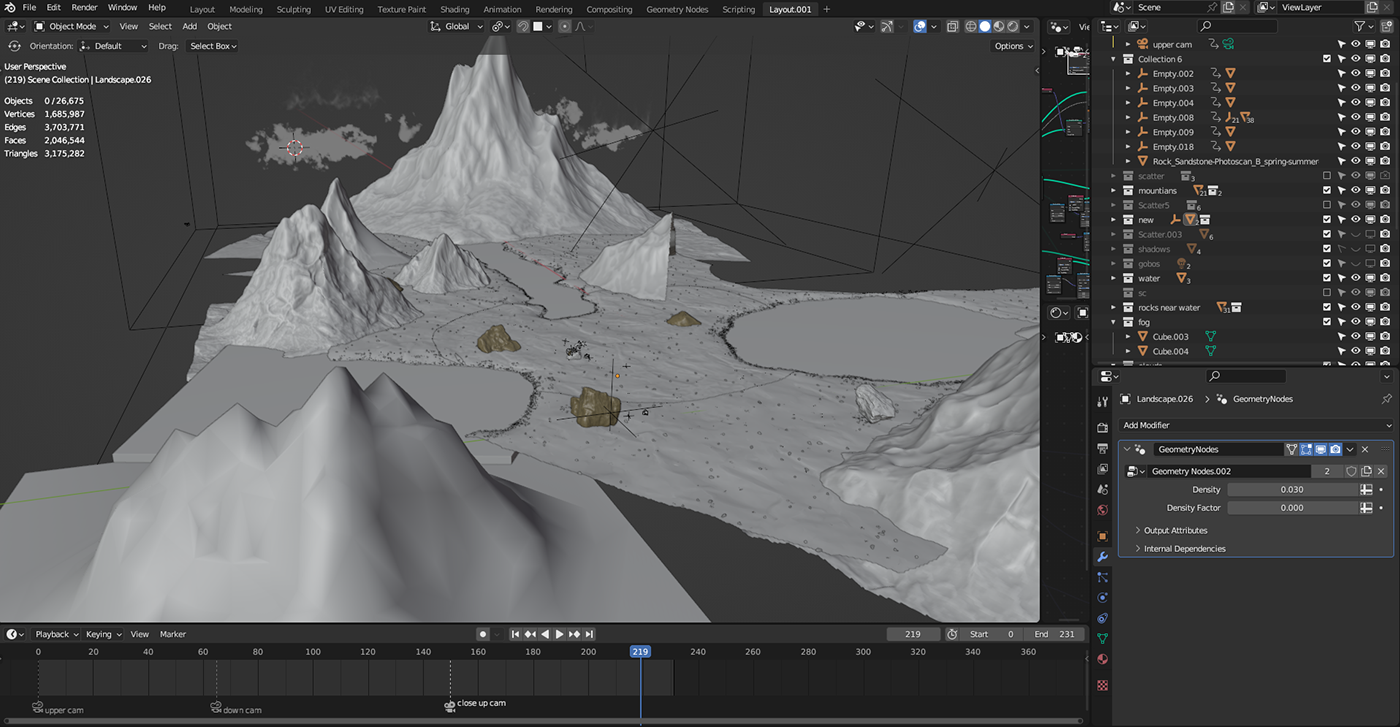
Task: Pin the Landscape.026 properties panel
Action: click(1386, 399)
